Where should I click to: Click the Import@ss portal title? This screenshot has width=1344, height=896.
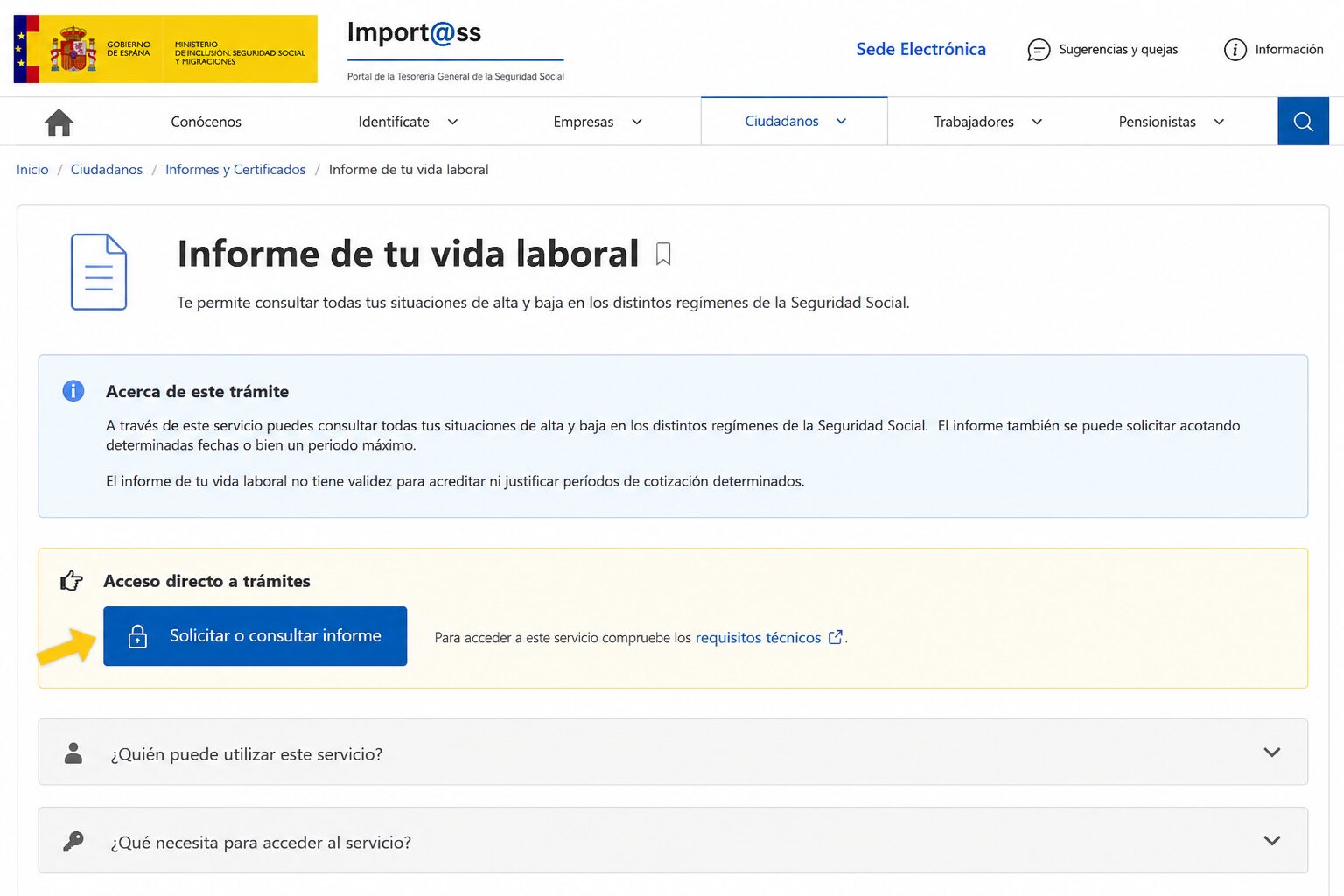pos(414,32)
